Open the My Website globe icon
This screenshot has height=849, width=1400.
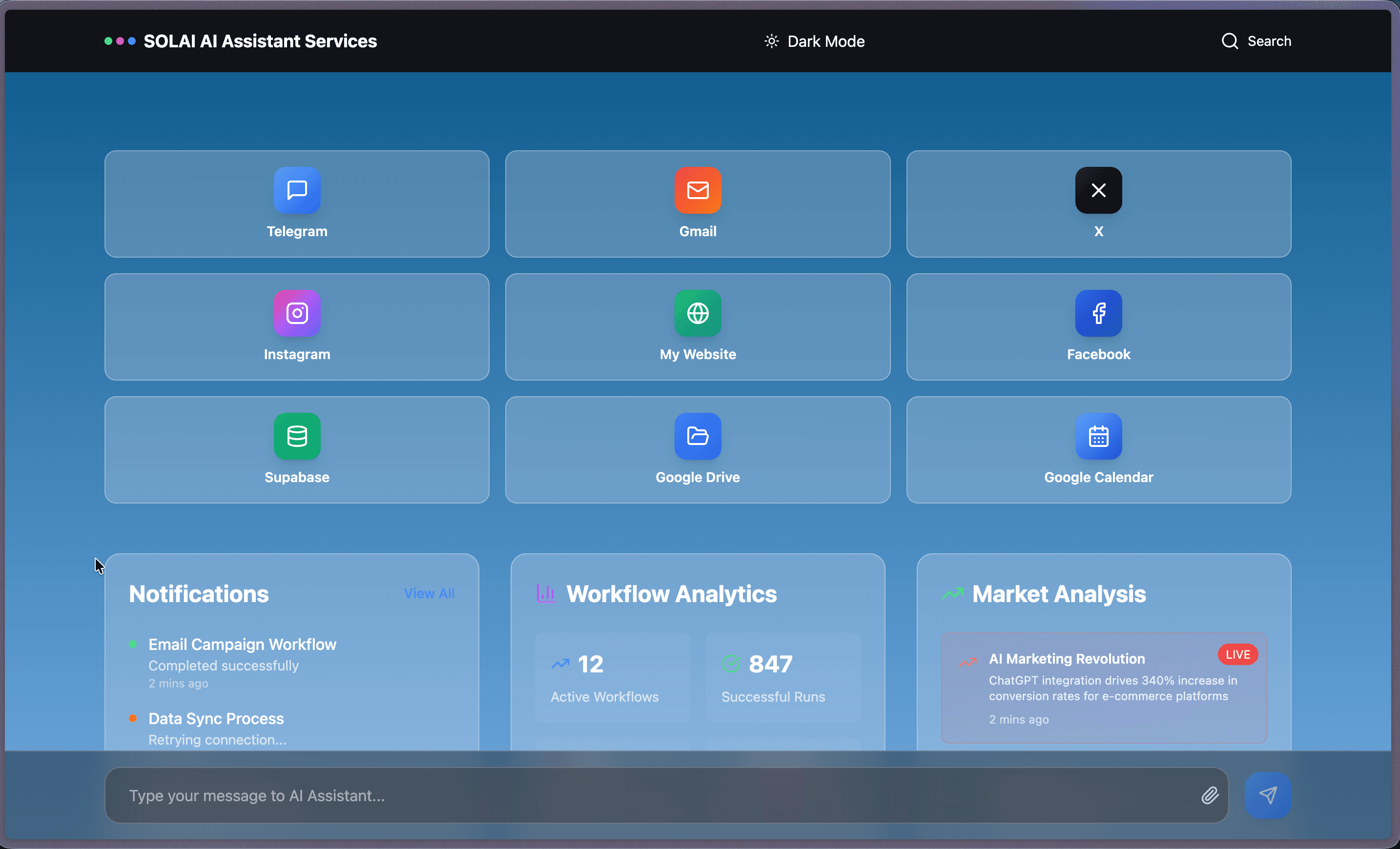pos(698,313)
